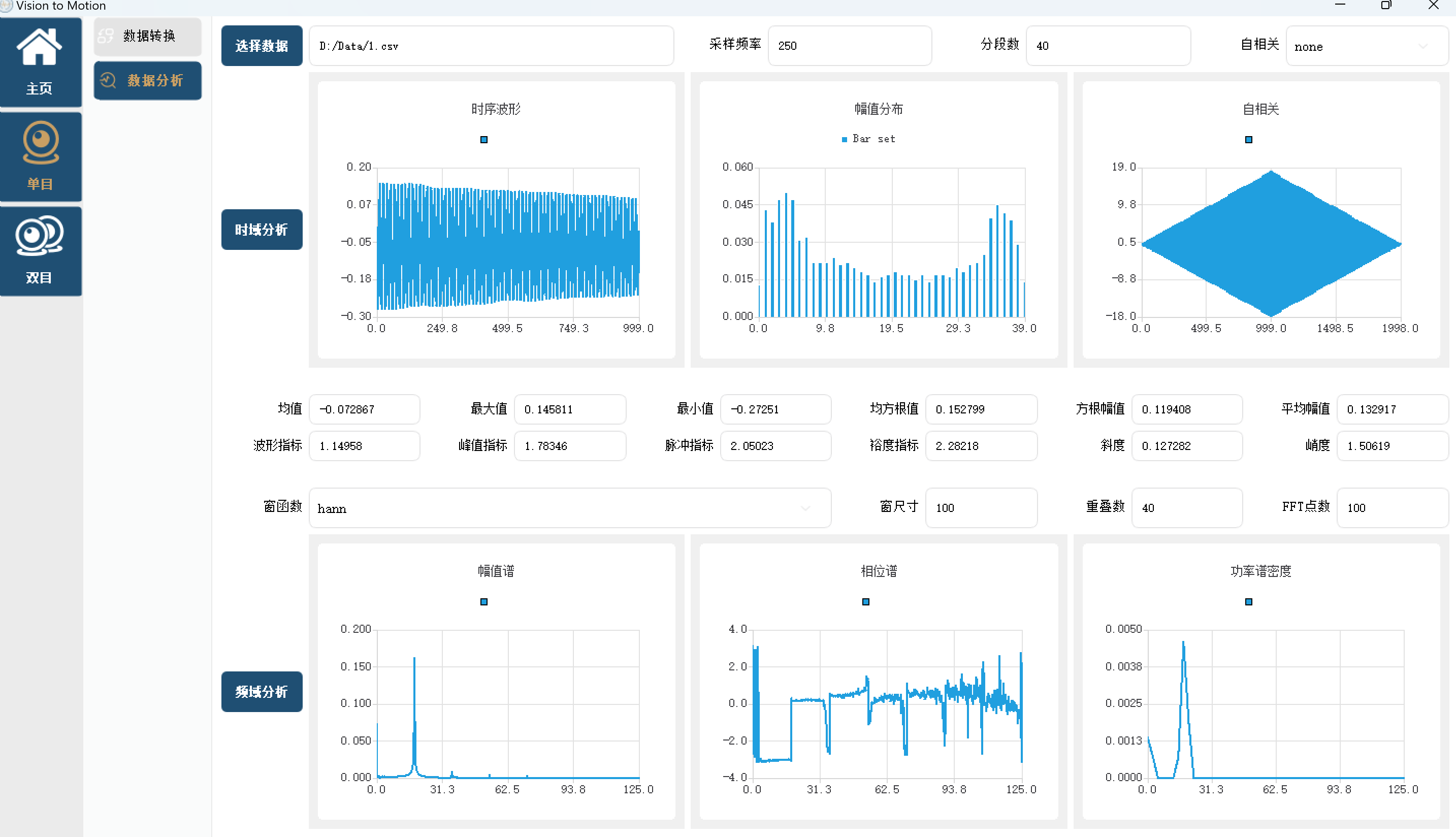Click the home house icon
The image size is (1456, 837).
[x=39, y=47]
